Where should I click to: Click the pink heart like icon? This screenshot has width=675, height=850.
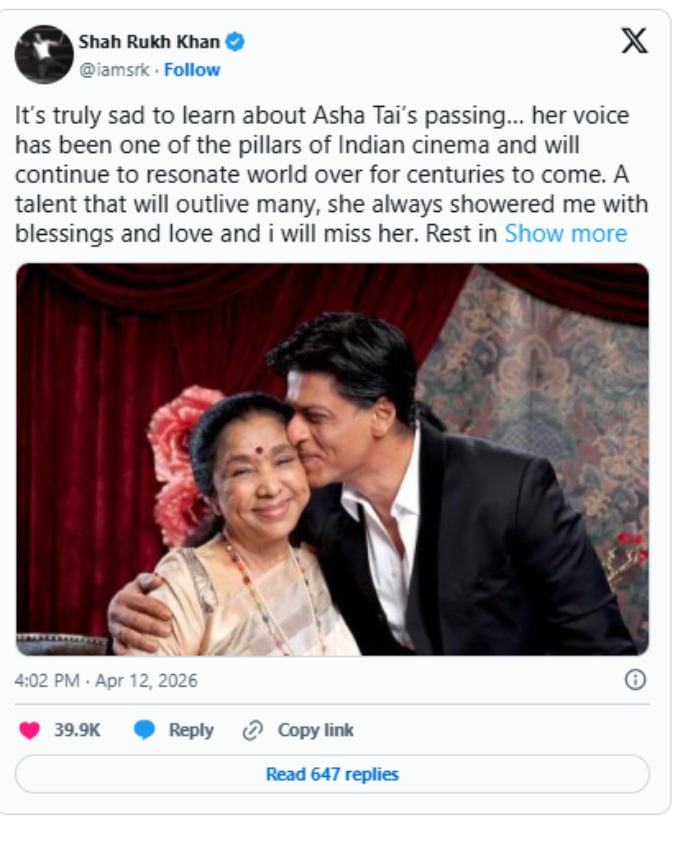click(x=29, y=730)
